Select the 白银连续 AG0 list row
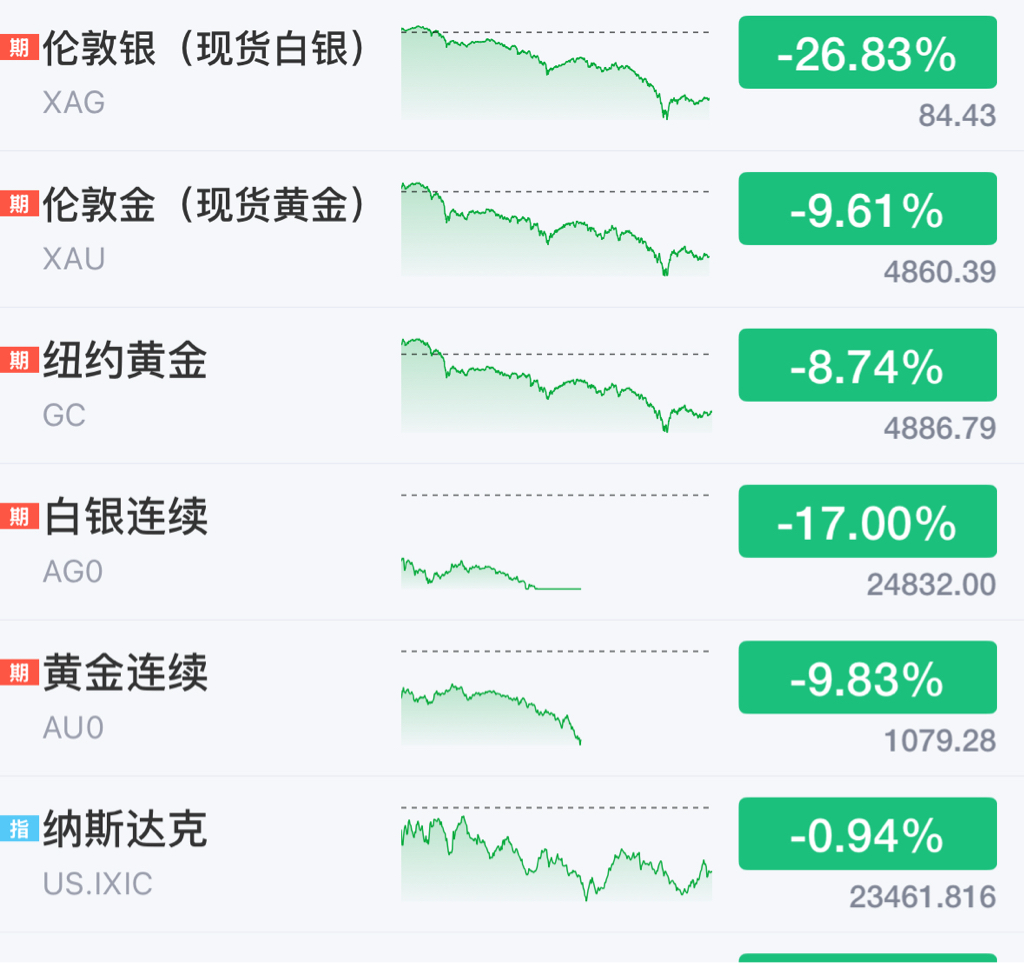 [512, 542]
